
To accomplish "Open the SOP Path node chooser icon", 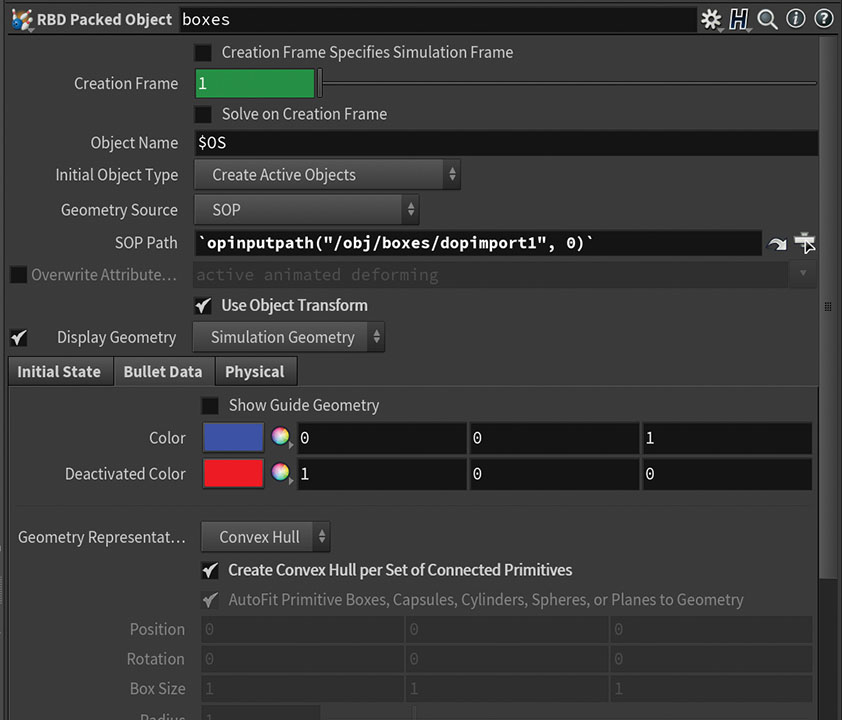I will [805, 243].
